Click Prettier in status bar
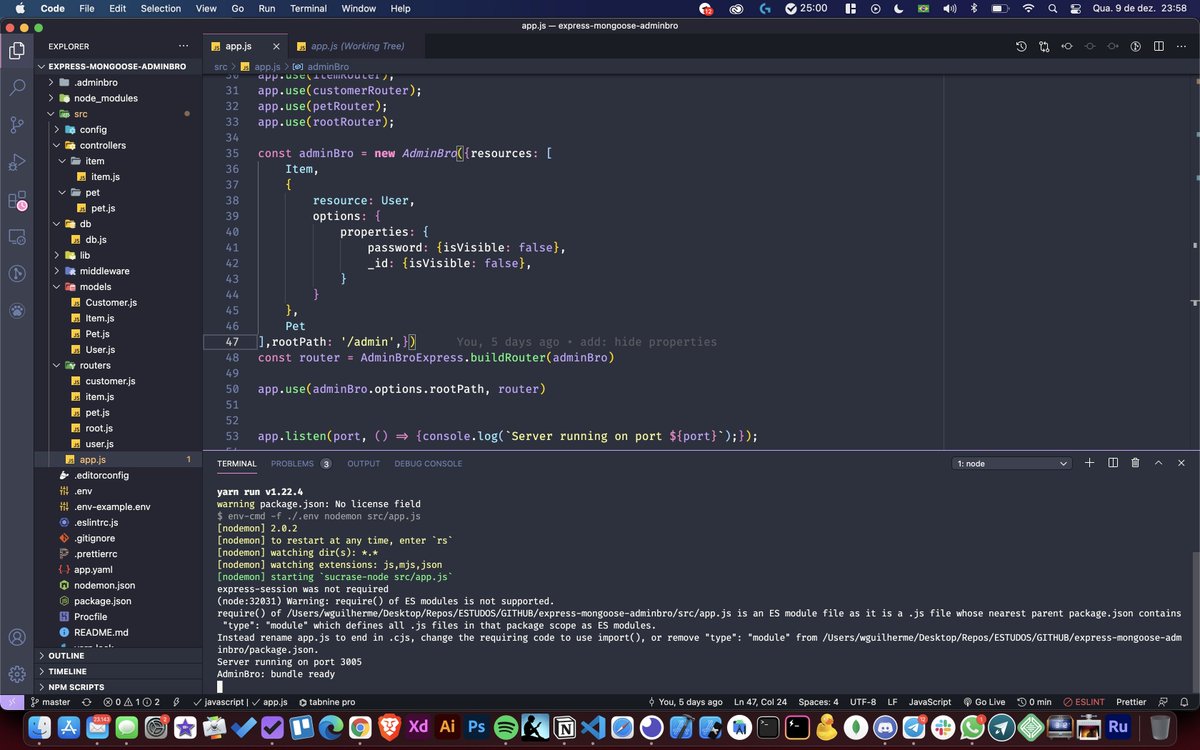This screenshot has height=750, width=1200. 1131,702
